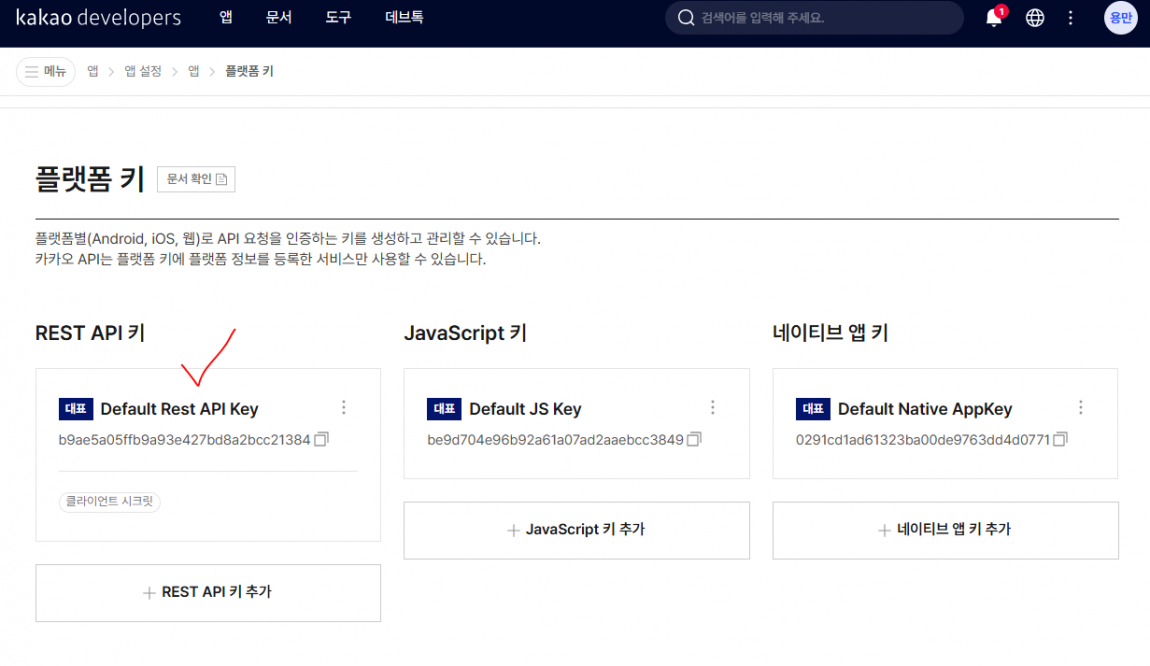Click the REST API 키 section heading
This screenshot has height=666, width=1150.
pos(90,333)
